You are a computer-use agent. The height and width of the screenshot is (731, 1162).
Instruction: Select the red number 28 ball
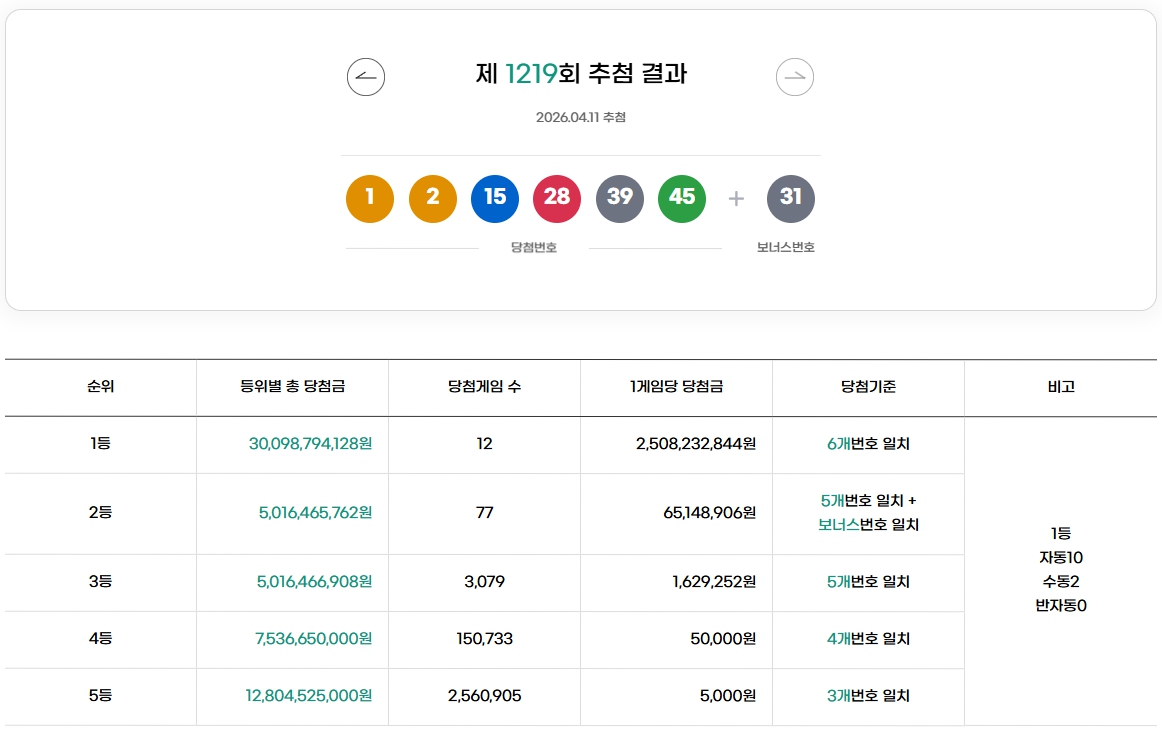tap(556, 198)
